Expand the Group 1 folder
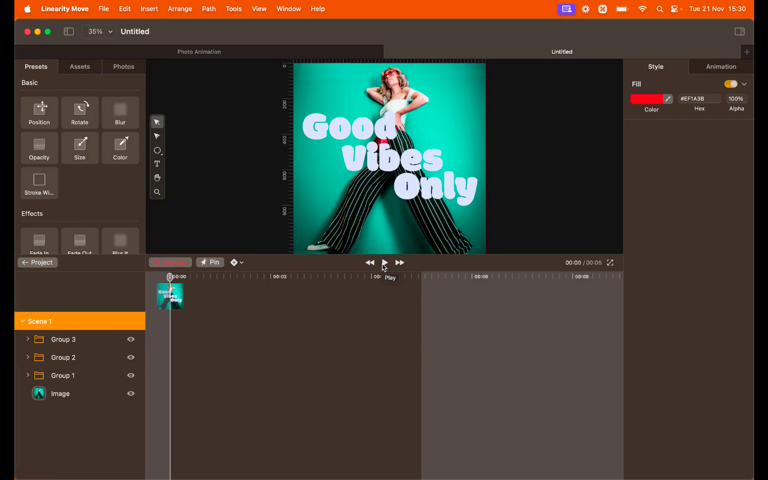Viewport: 768px width, 480px height. tap(27, 375)
